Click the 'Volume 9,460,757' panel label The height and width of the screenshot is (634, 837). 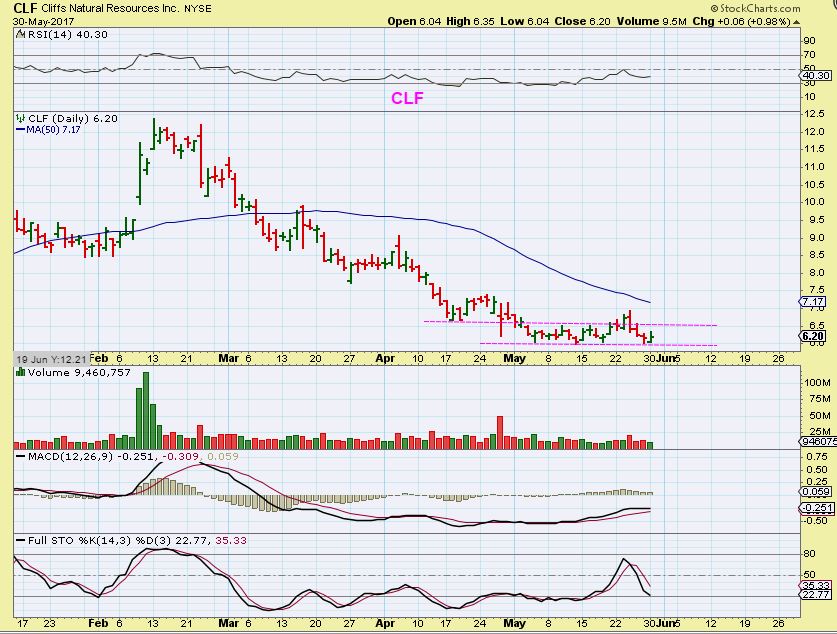[79, 372]
